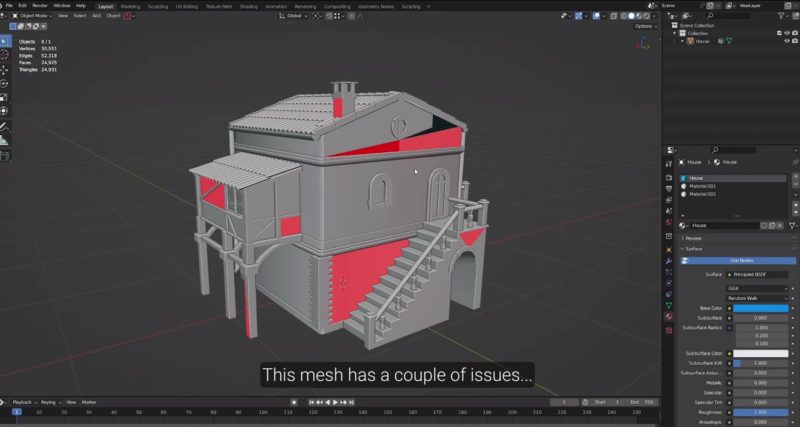The image size is (800, 427).
Task: Open the Object Data properties tab
Action: coord(669,306)
